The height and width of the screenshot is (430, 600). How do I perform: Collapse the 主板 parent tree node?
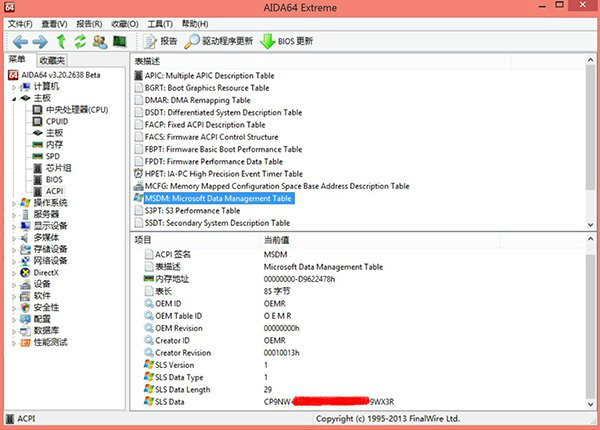coord(14,99)
